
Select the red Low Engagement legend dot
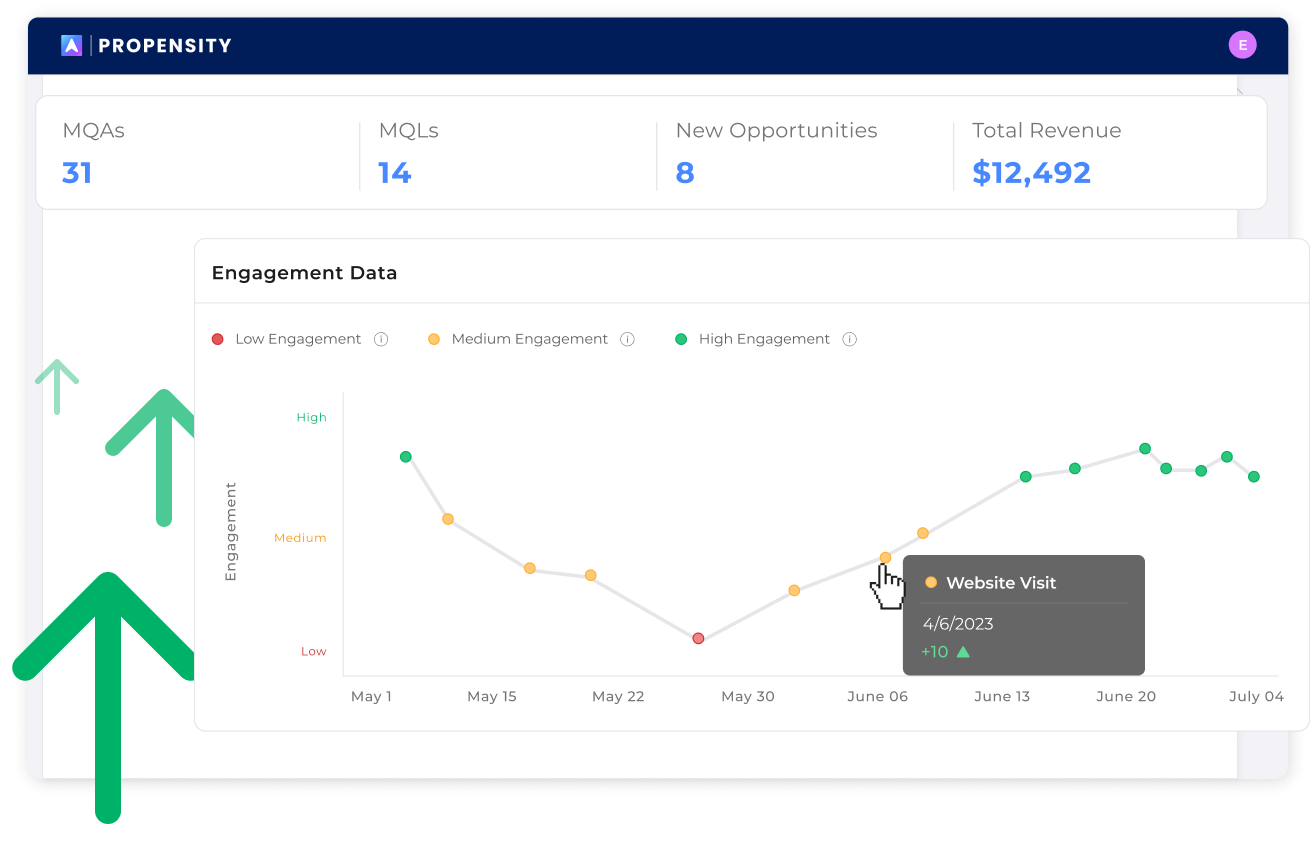click(x=218, y=339)
